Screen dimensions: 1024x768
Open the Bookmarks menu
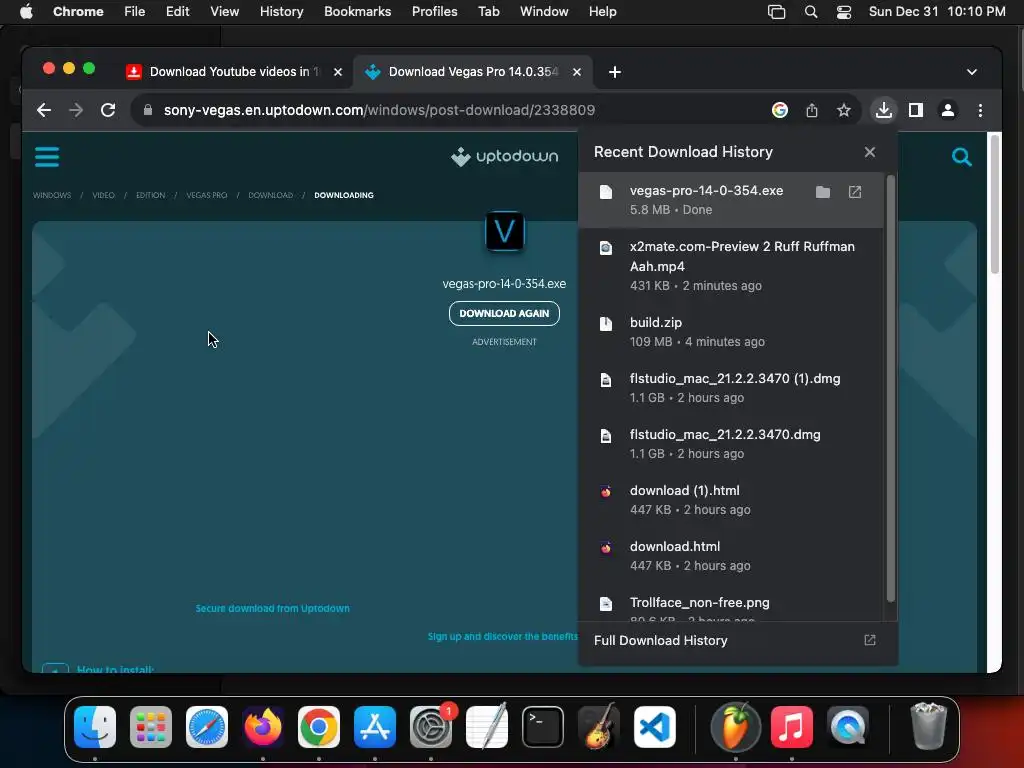[357, 12]
